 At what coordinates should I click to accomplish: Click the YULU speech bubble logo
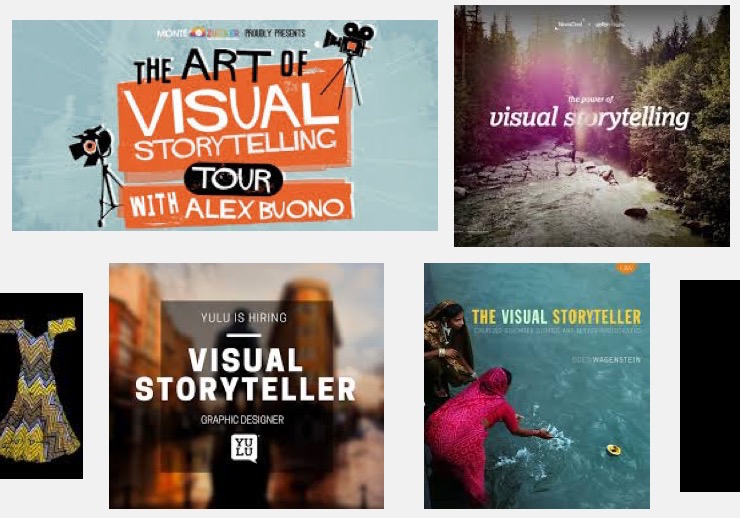click(x=244, y=448)
